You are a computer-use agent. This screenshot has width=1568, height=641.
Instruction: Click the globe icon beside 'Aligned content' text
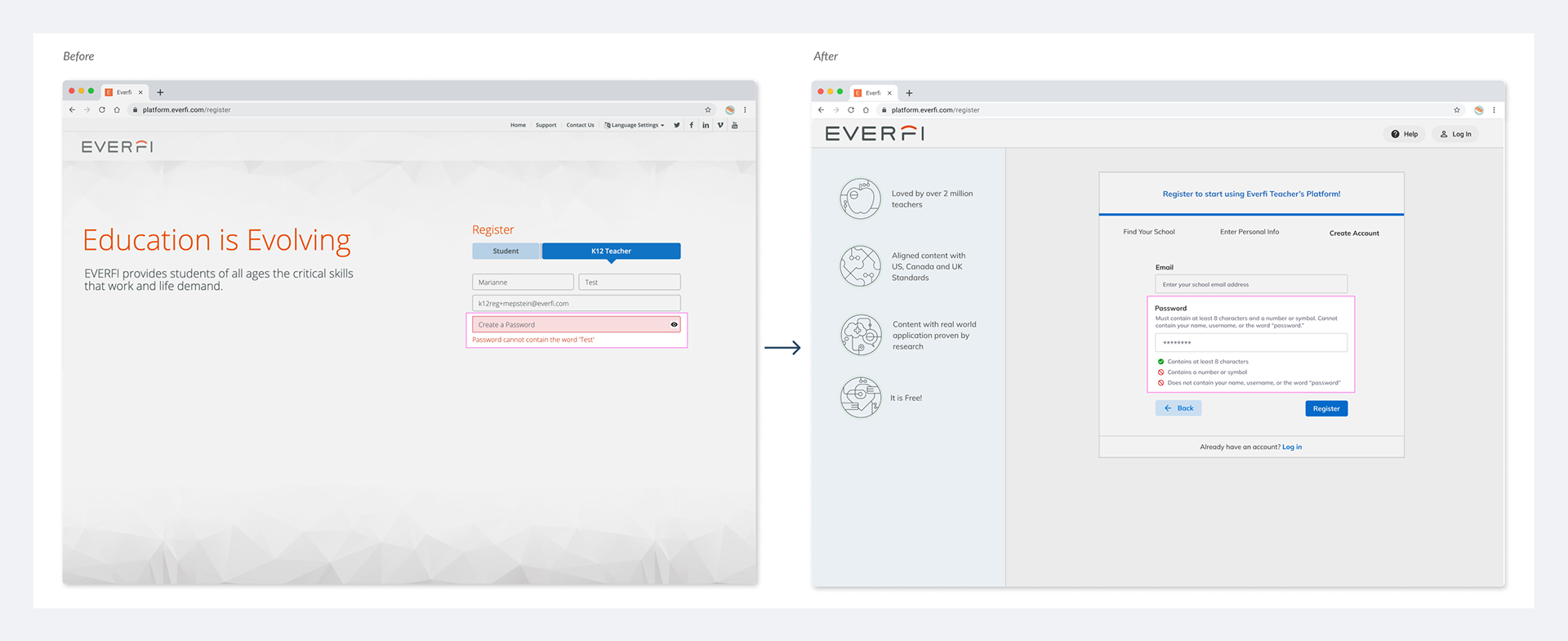(x=861, y=266)
